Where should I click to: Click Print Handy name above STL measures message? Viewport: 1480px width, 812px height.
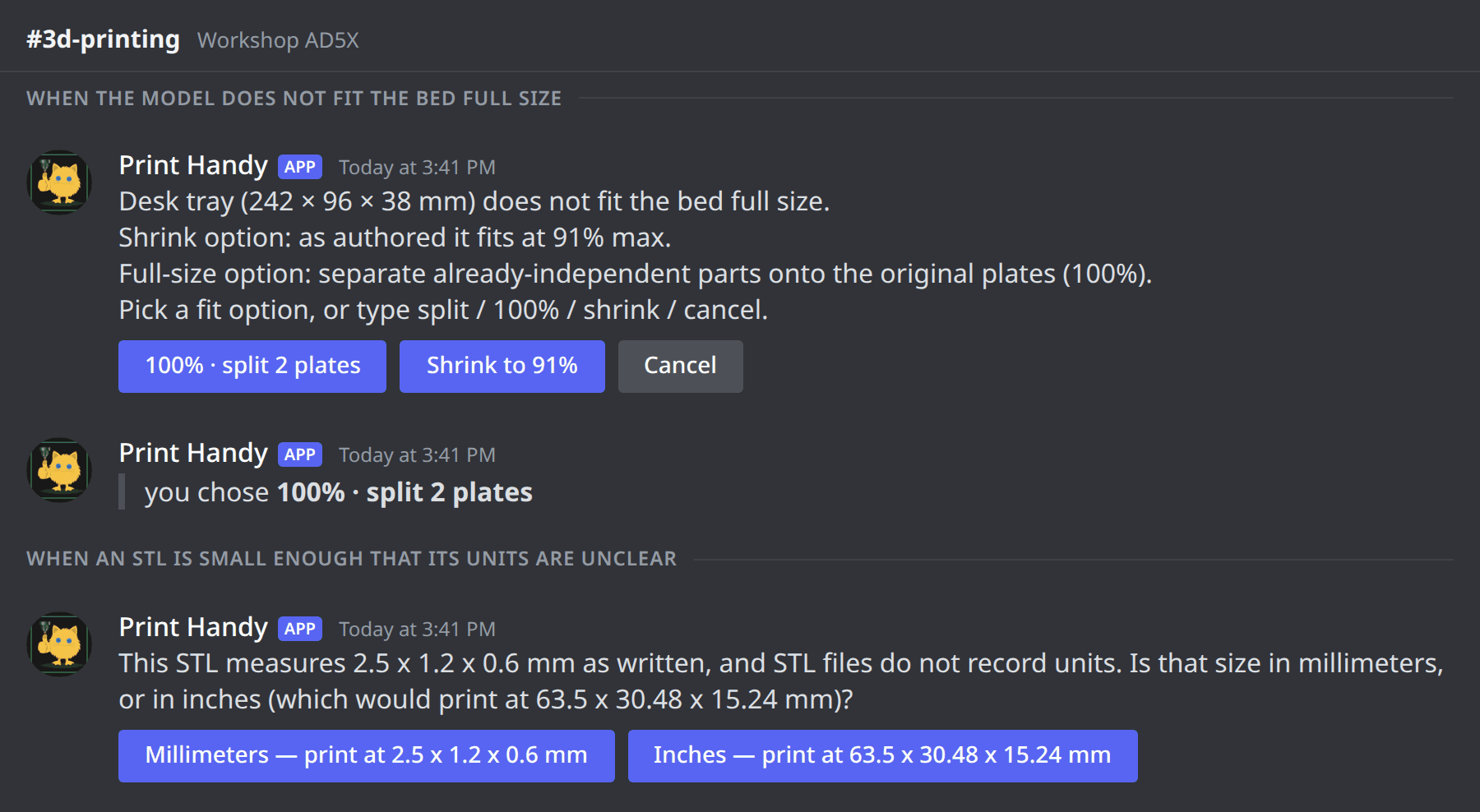point(193,627)
